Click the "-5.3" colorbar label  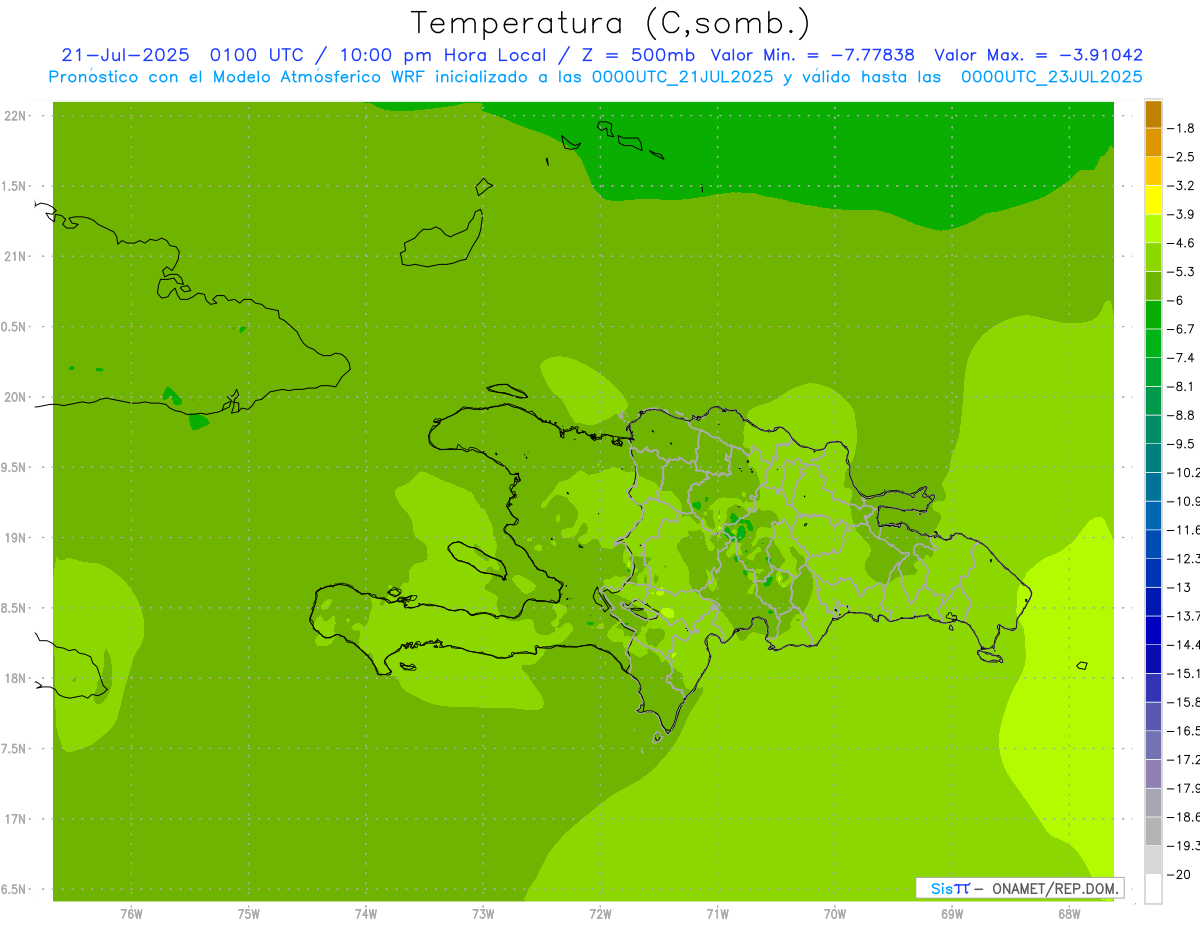point(1182,271)
